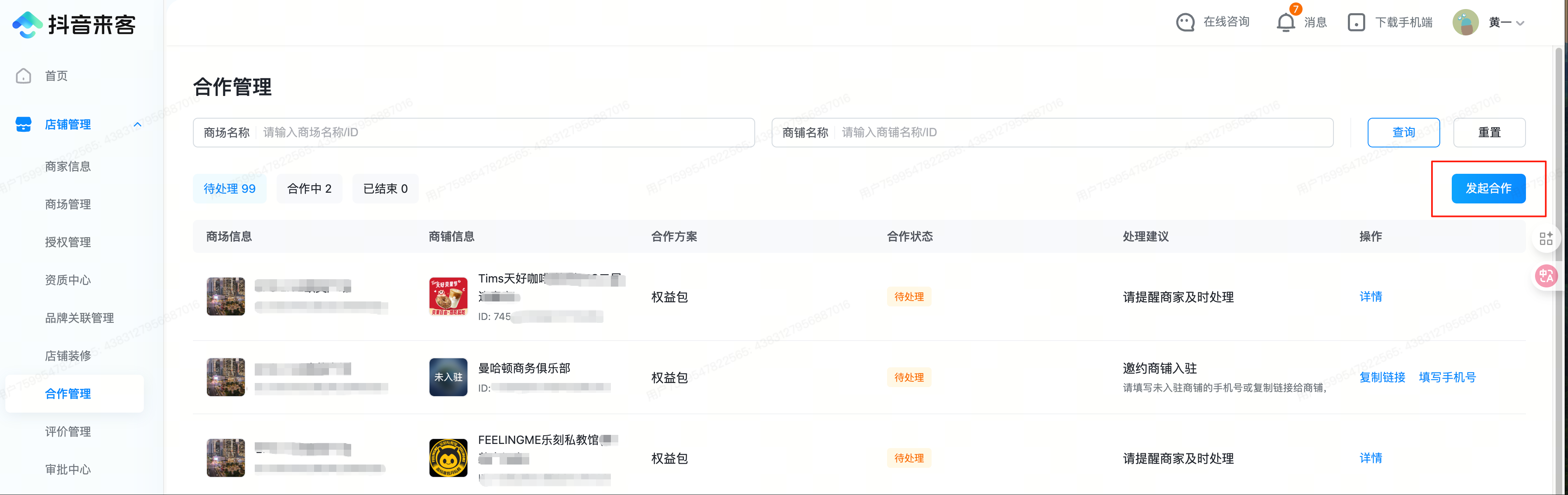Click 复制链接 for 曼哈顿商务俱乐部
This screenshot has width=1568, height=495.
tap(1382, 378)
